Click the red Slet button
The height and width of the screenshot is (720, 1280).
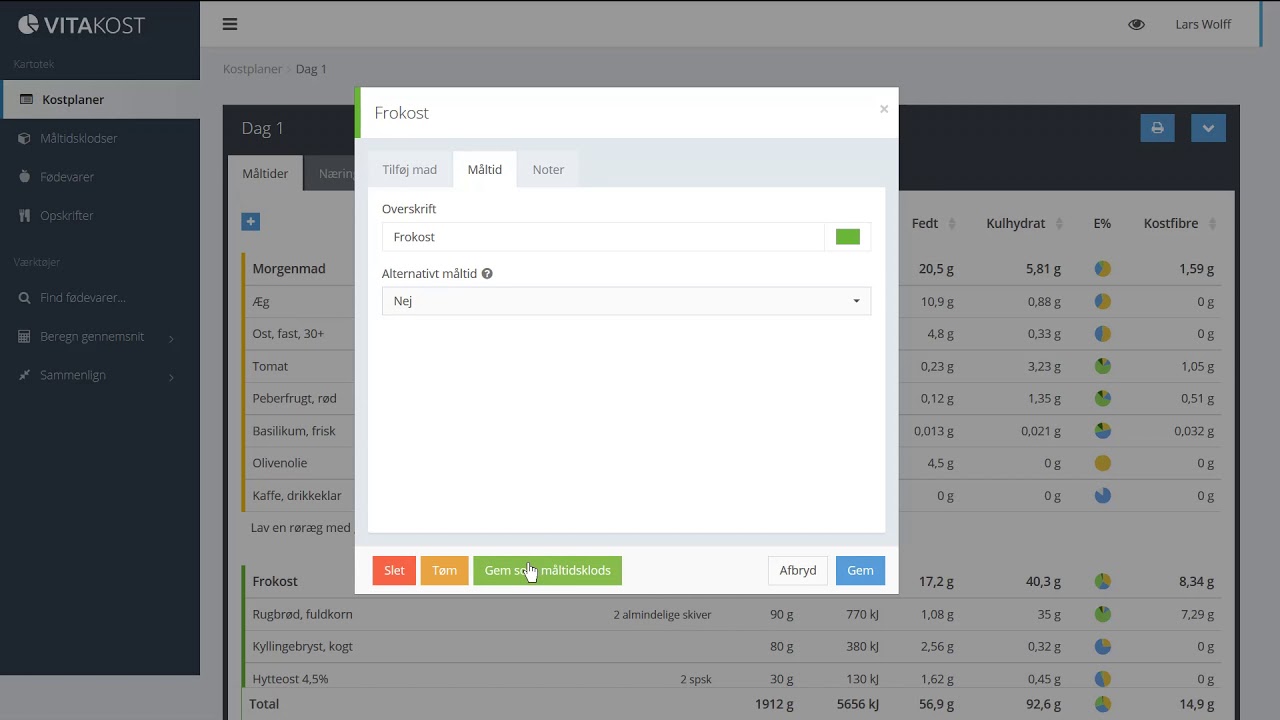pyautogui.click(x=394, y=571)
